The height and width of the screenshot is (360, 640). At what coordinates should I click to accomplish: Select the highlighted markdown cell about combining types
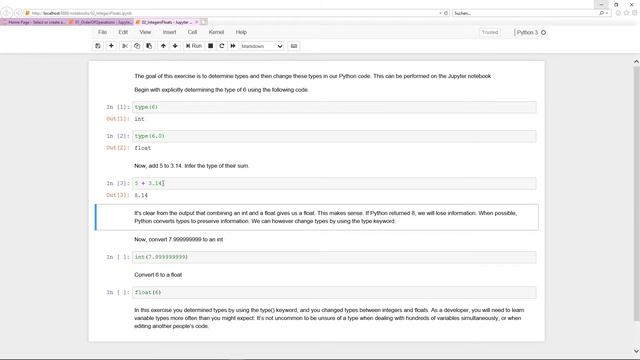(x=317, y=217)
